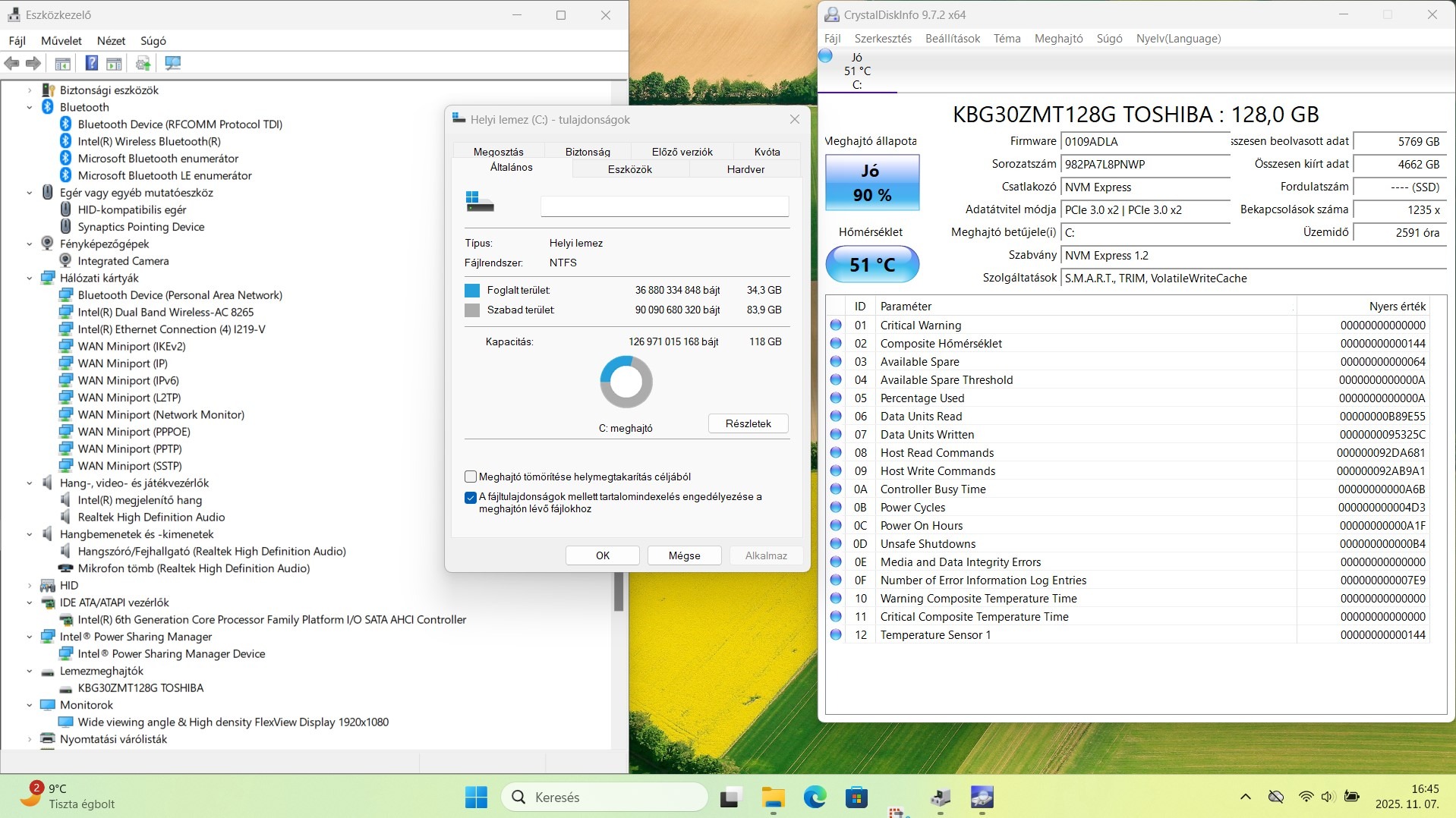Enable the drive compression checkbox
This screenshot has width=1456, height=818.
[x=471, y=477]
